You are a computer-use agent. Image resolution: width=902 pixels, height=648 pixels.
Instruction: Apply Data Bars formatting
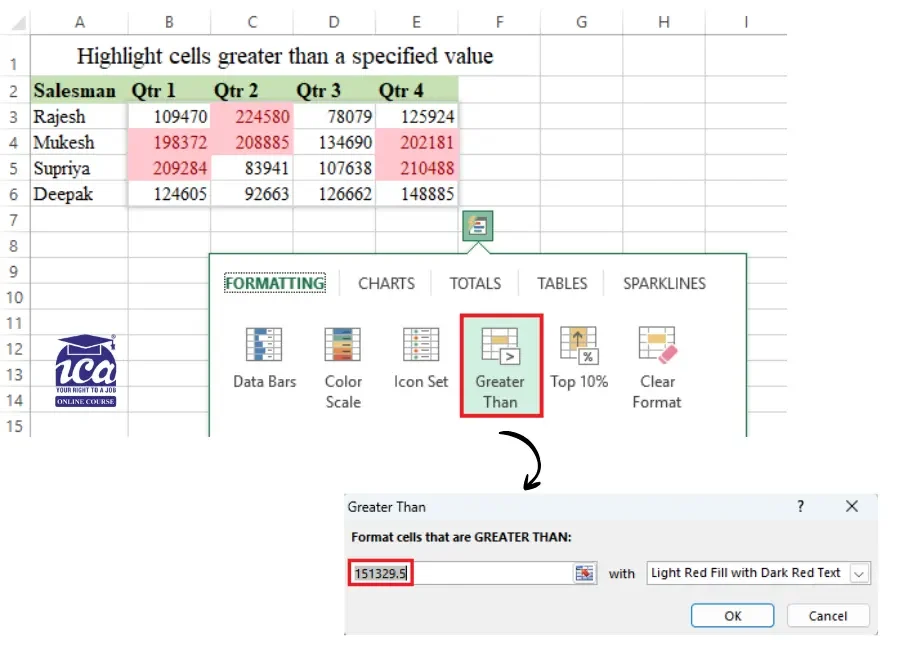click(264, 355)
